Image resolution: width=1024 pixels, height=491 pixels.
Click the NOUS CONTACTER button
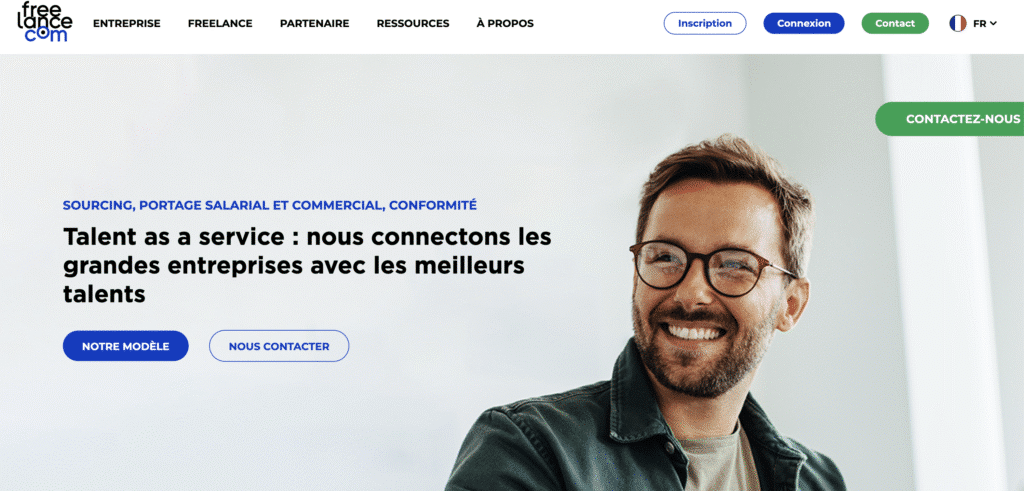click(x=279, y=346)
